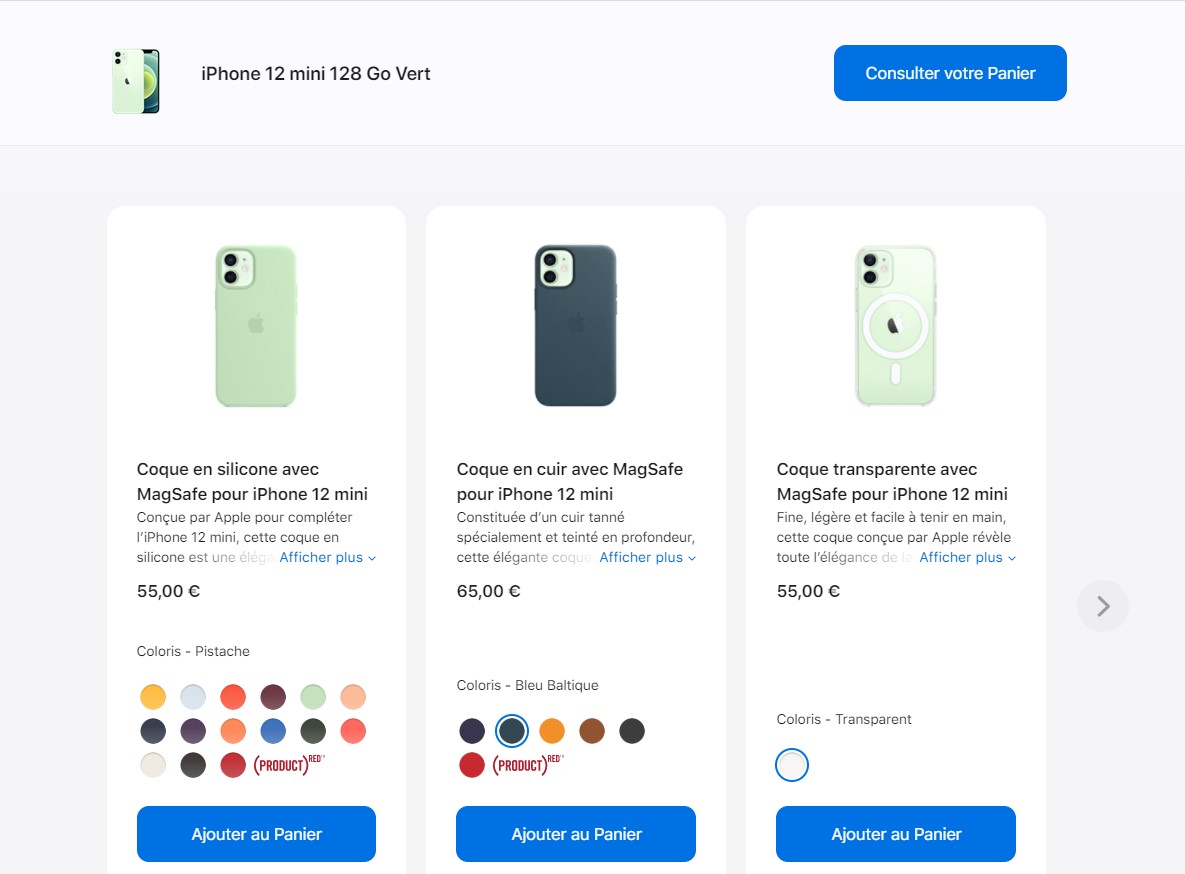Select the Transparent color swatch
Image resolution: width=1185 pixels, height=874 pixels.
(792, 765)
